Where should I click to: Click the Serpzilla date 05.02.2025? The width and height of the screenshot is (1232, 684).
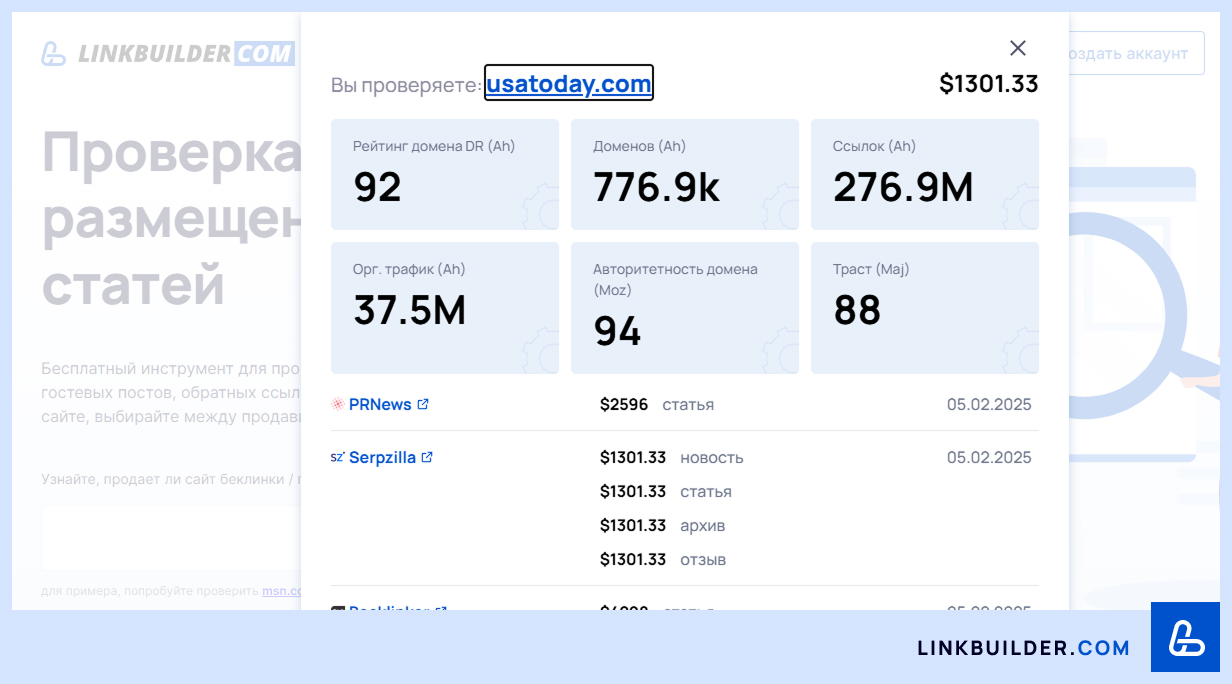point(989,457)
